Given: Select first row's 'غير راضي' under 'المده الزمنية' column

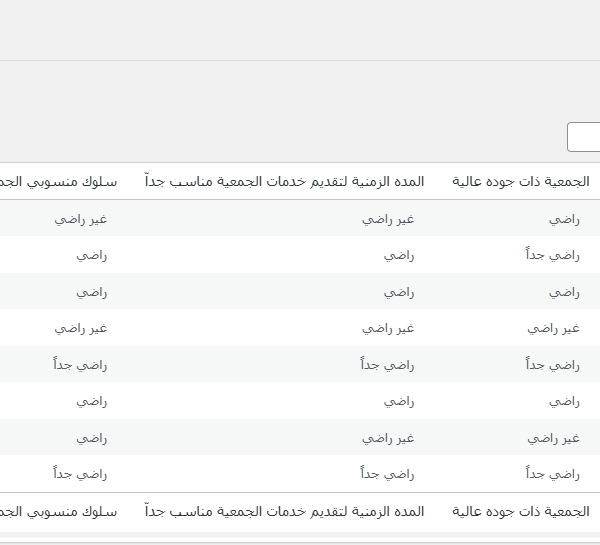Looking at the screenshot, I should pos(388,220).
